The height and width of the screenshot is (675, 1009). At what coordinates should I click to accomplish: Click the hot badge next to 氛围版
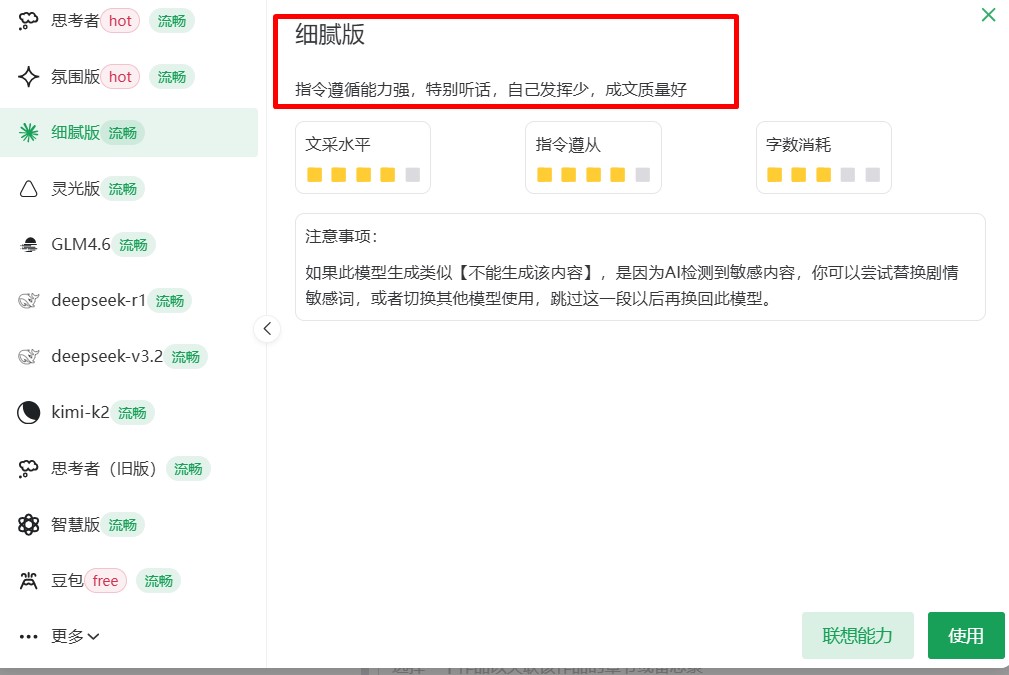(120, 76)
